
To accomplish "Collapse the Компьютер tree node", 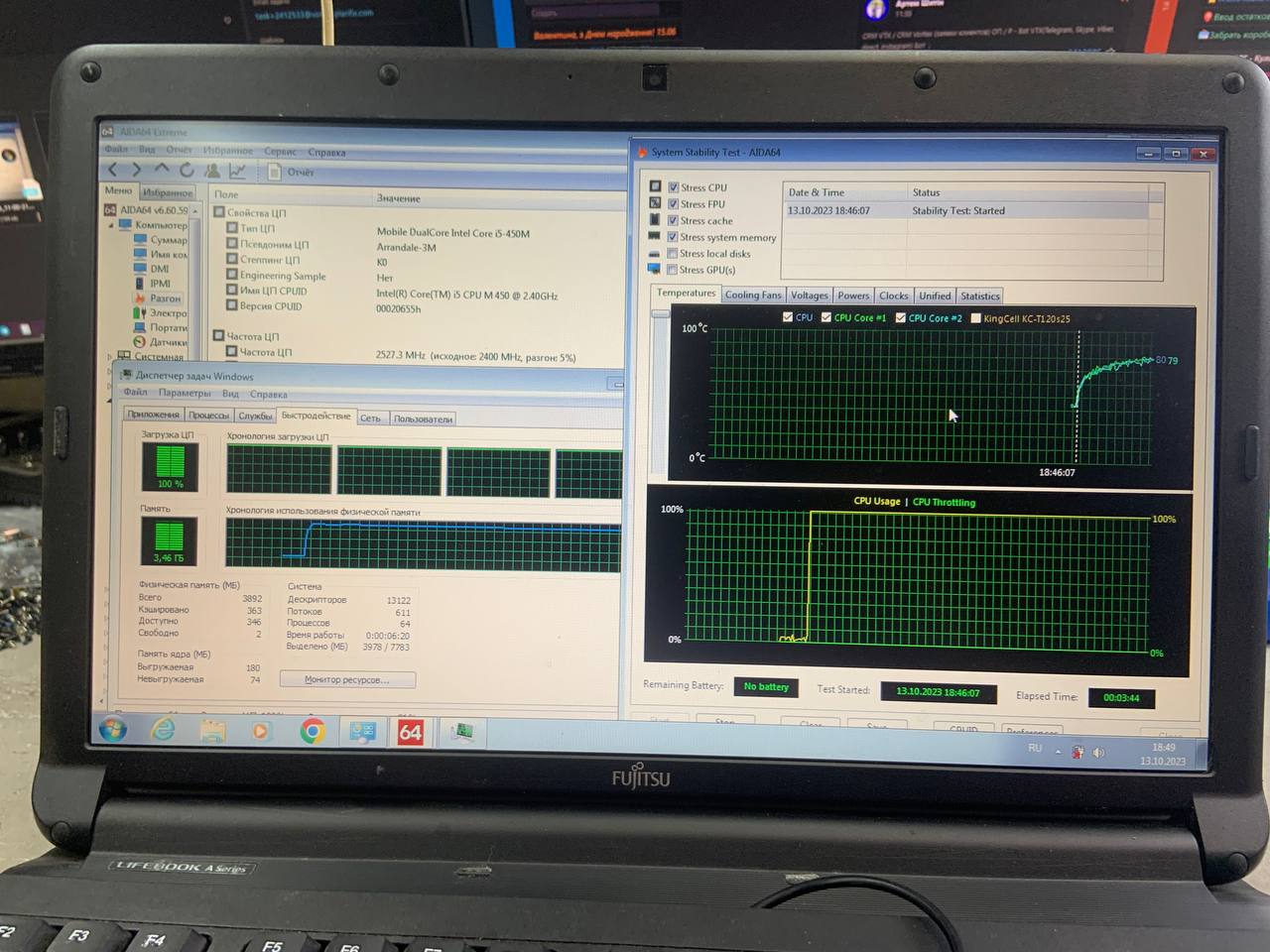I will [111, 225].
